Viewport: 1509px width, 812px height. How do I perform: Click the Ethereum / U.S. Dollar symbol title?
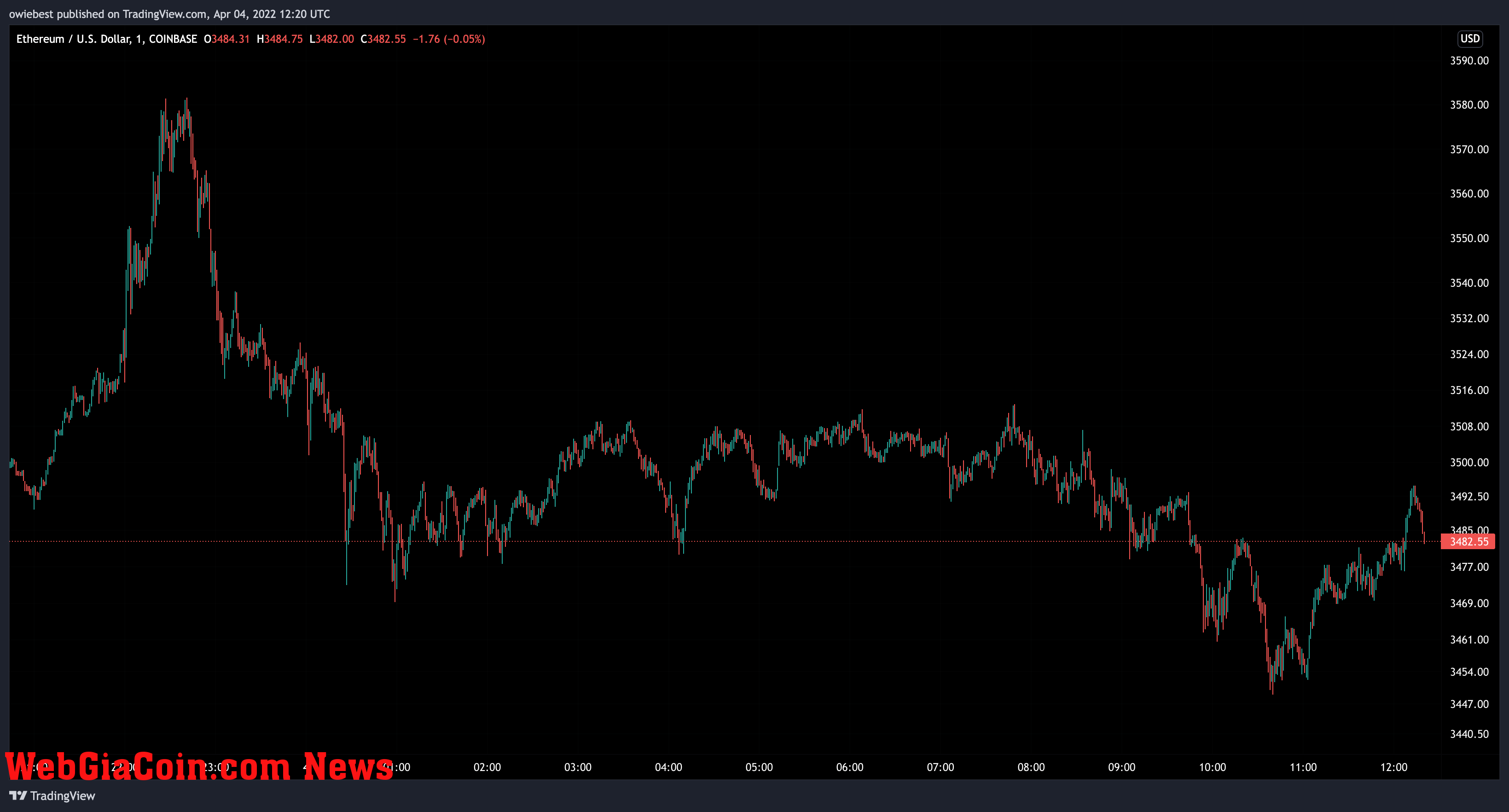pos(107,39)
